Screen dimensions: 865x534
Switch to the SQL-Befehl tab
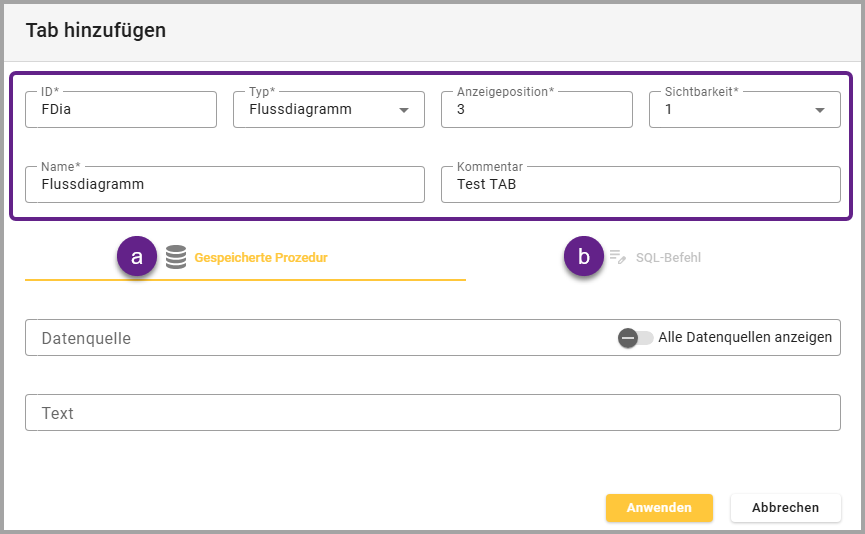point(668,257)
